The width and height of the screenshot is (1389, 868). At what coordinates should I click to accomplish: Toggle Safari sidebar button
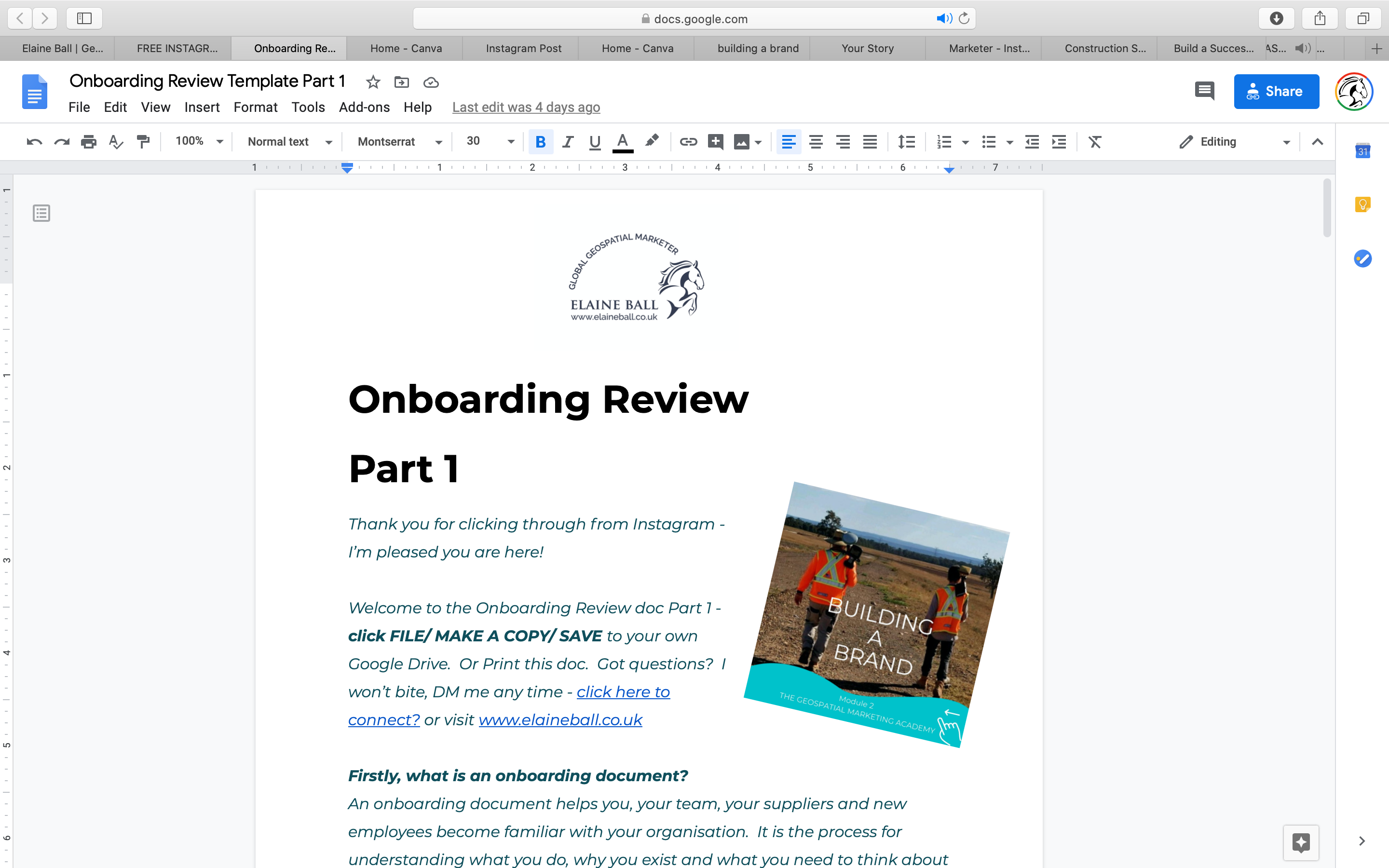click(x=84, y=18)
